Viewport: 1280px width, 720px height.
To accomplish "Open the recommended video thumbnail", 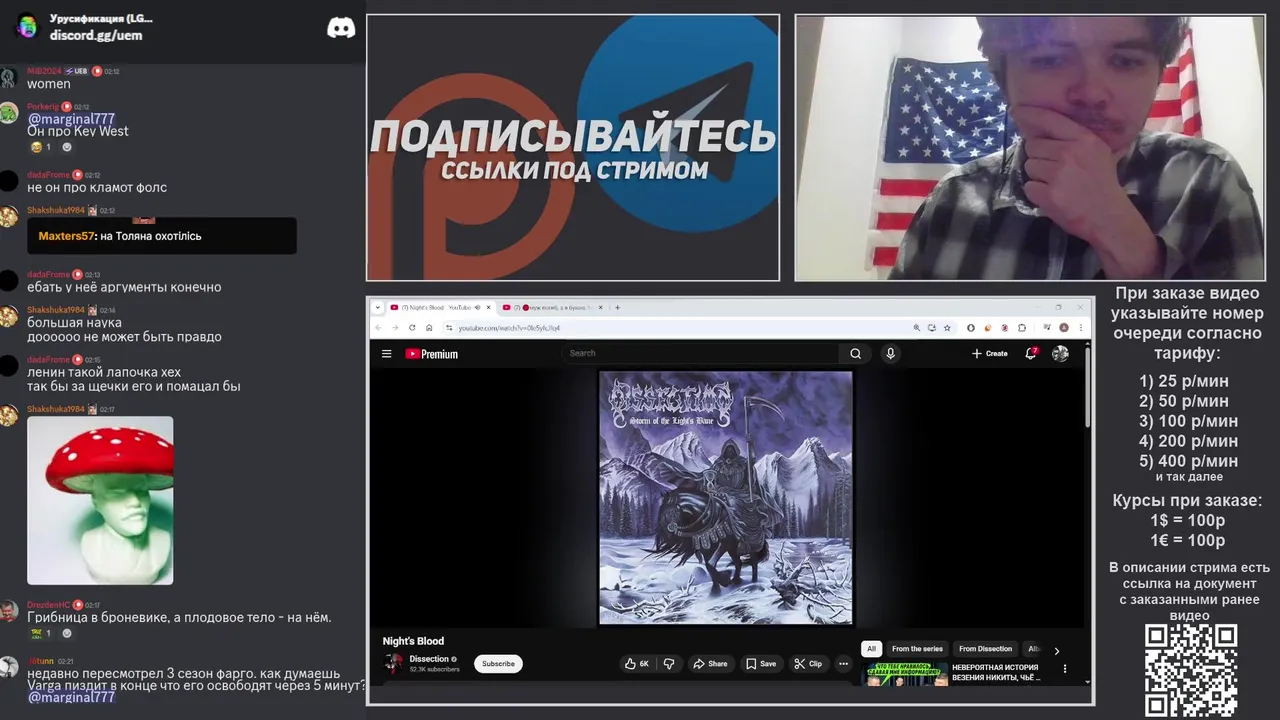I will 905,673.
